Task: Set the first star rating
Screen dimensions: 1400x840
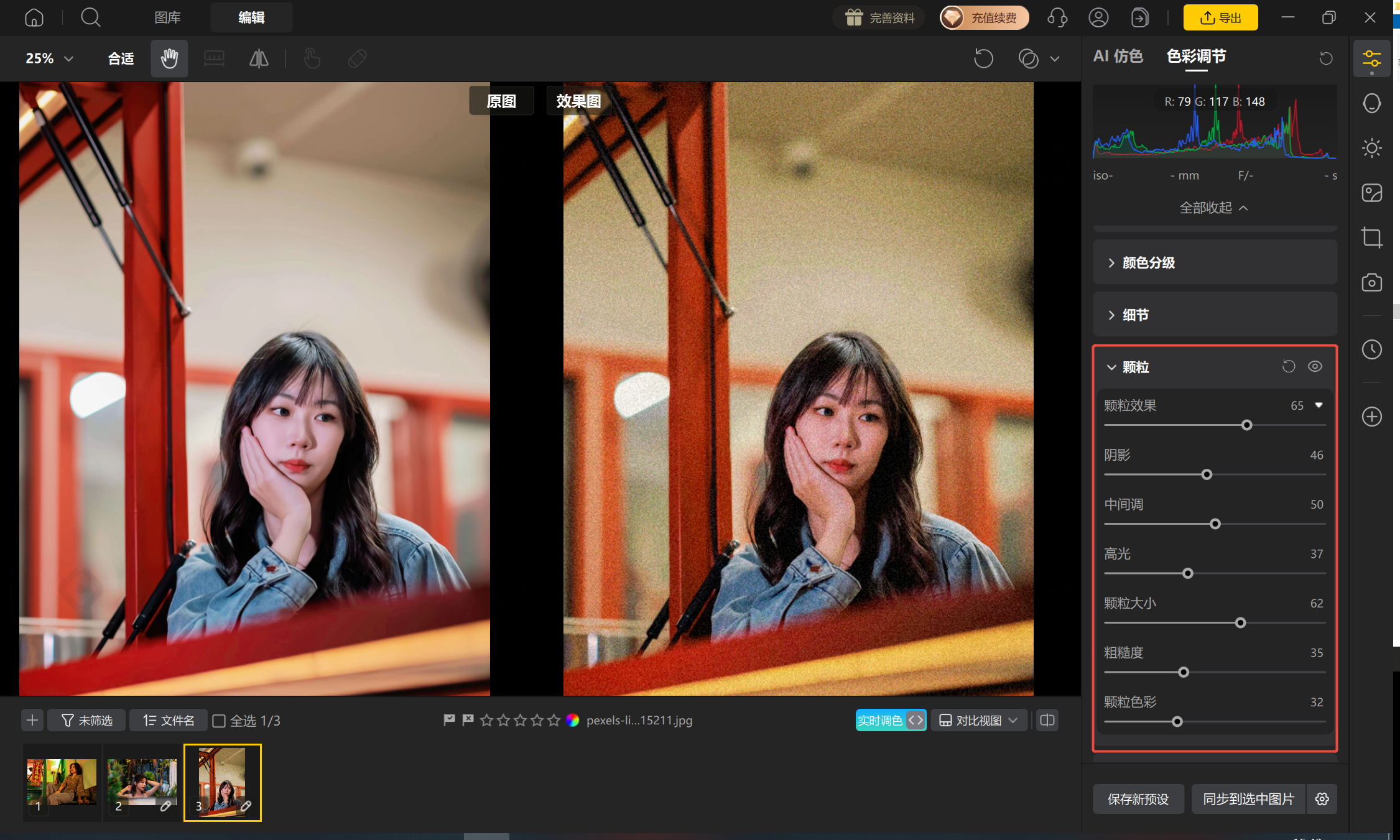Action: click(x=486, y=720)
